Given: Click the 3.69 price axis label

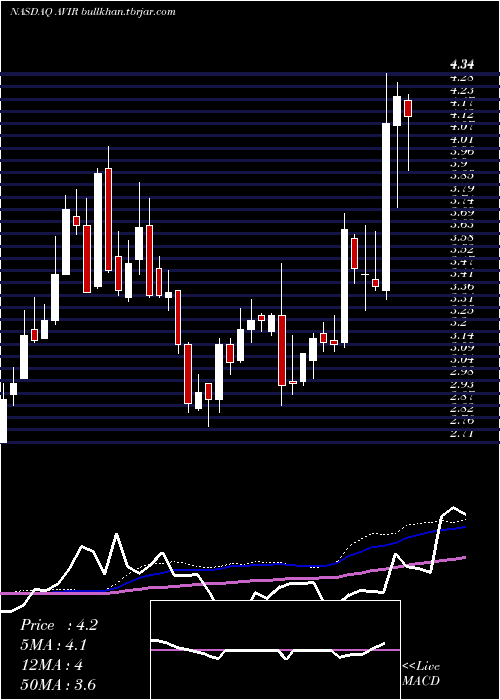Looking at the screenshot, I should coord(462,213).
